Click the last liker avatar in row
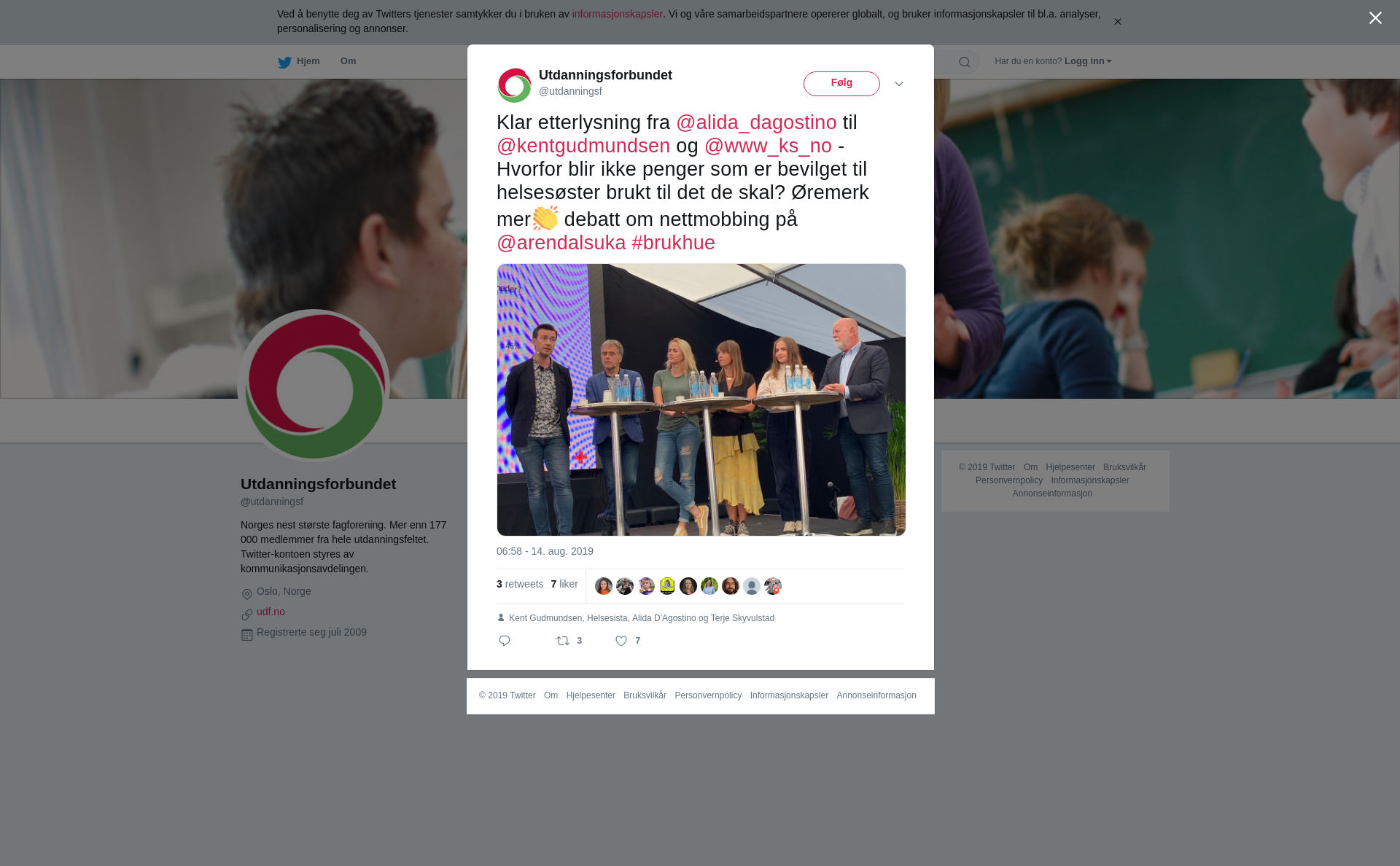1400x866 pixels. pos(773,586)
